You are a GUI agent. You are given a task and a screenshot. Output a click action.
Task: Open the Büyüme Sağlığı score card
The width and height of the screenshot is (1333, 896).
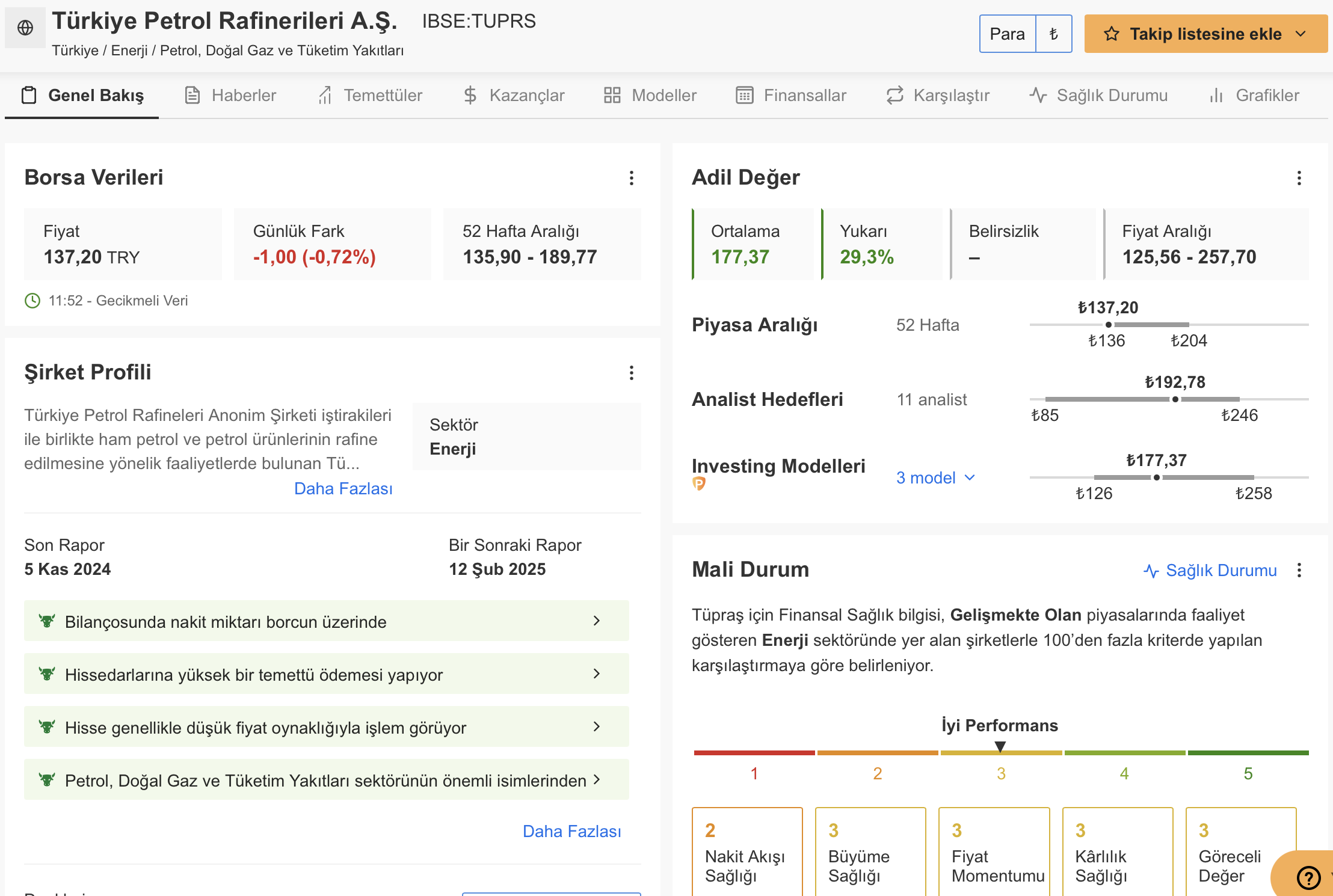(x=871, y=852)
